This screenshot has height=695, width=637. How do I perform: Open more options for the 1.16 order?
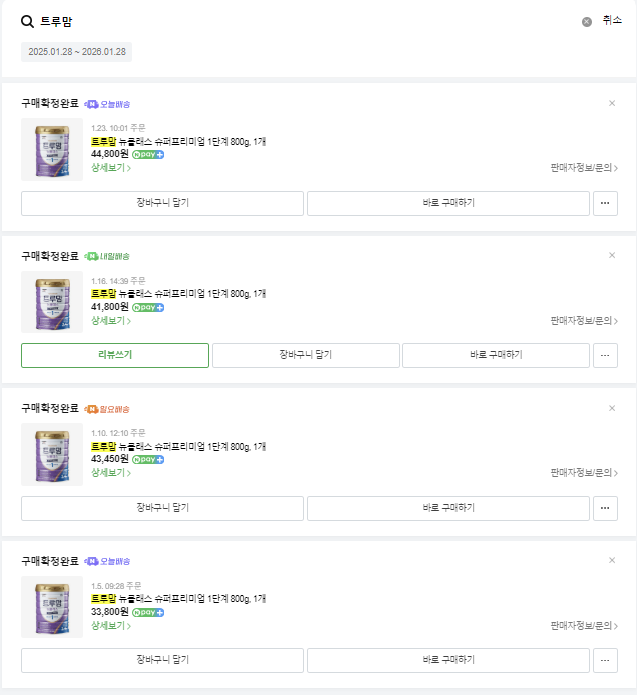605,355
